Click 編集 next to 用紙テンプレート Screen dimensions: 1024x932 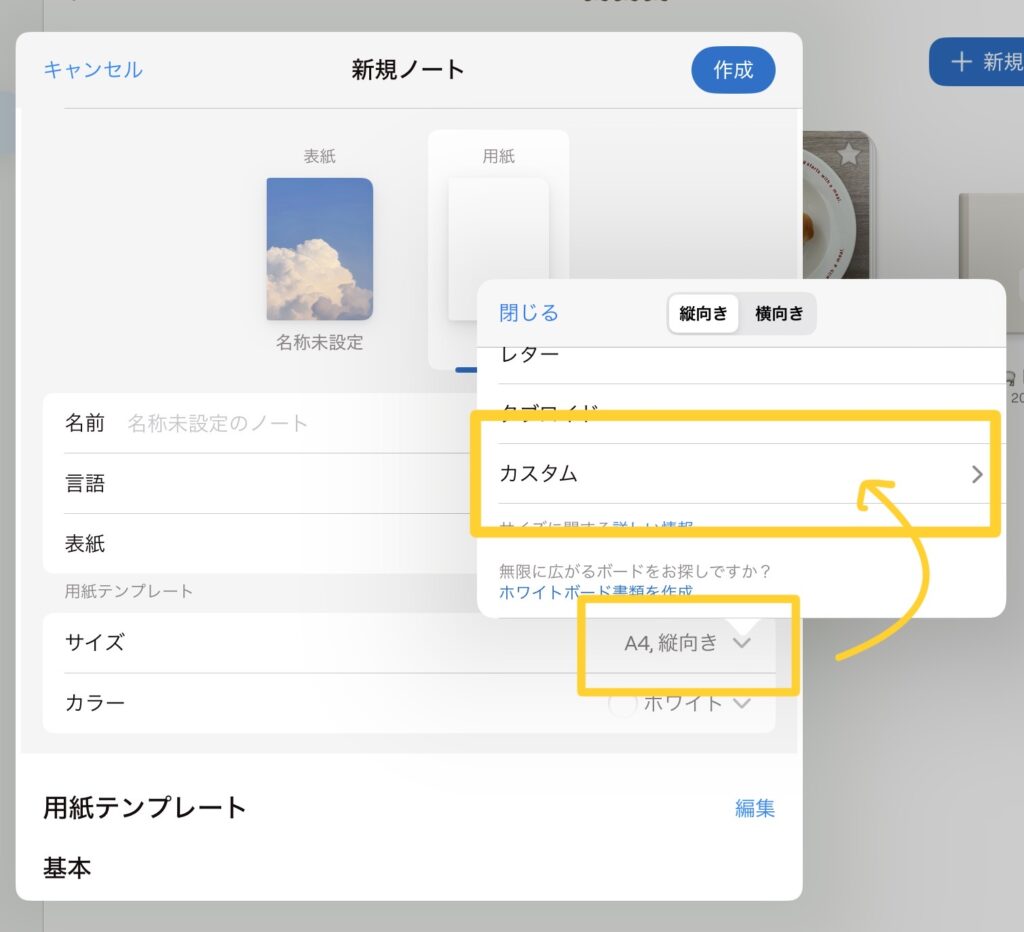click(754, 808)
